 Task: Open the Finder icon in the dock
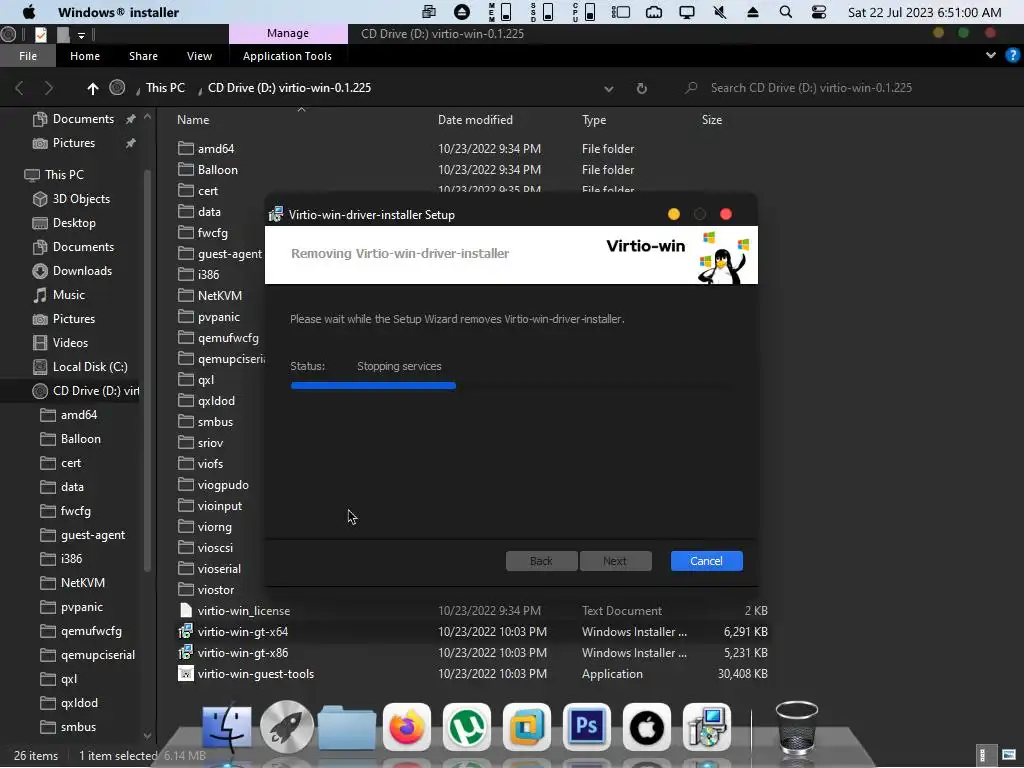(x=227, y=727)
